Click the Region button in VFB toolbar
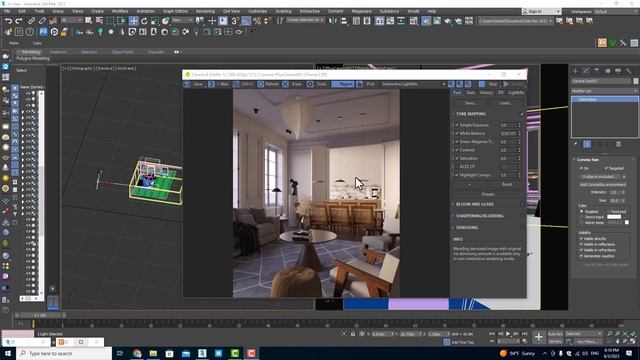This screenshot has height=360, width=640. (x=342, y=84)
